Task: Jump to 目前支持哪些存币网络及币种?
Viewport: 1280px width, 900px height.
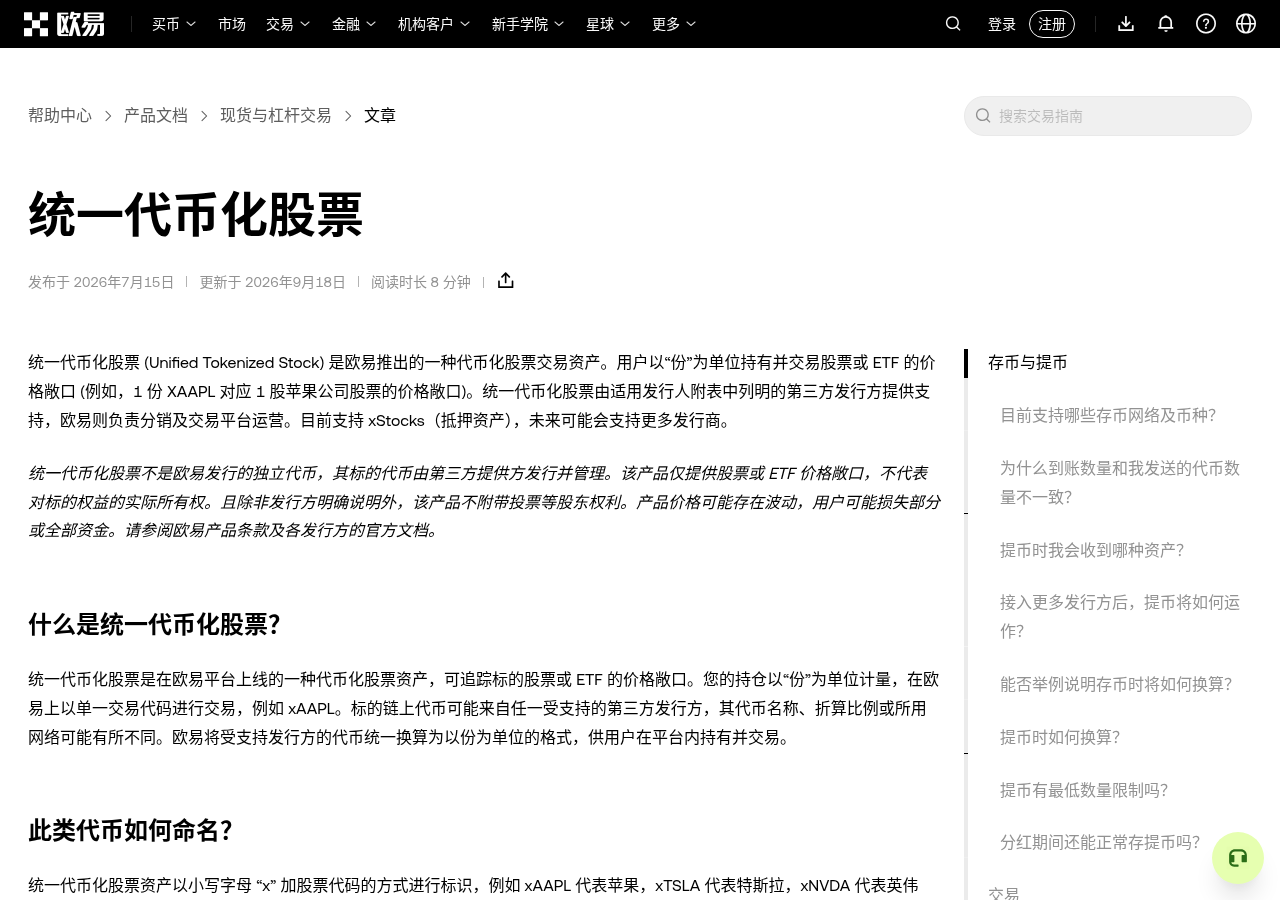Action: click(1108, 415)
